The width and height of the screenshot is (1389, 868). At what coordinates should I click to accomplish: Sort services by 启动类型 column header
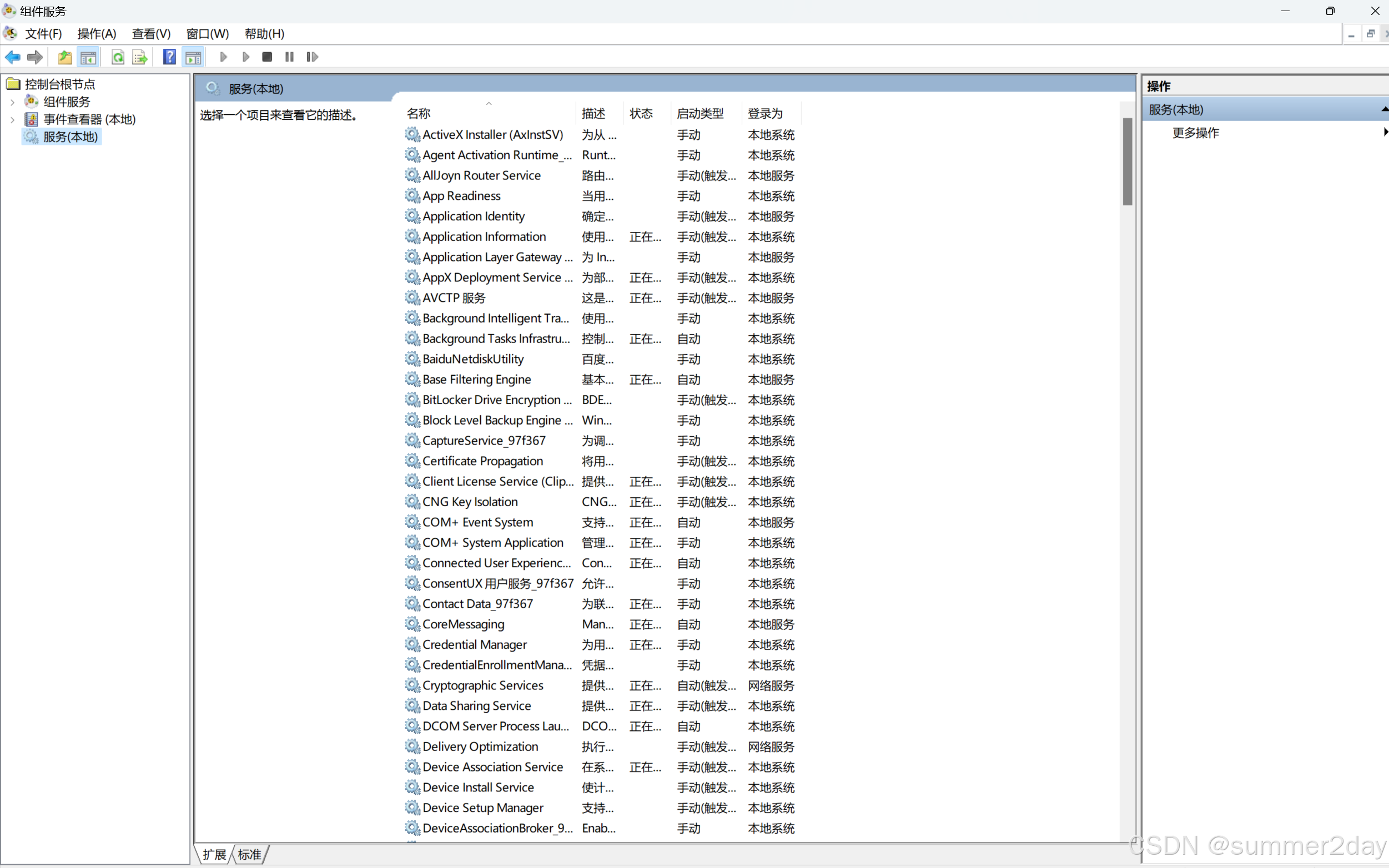(700, 114)
